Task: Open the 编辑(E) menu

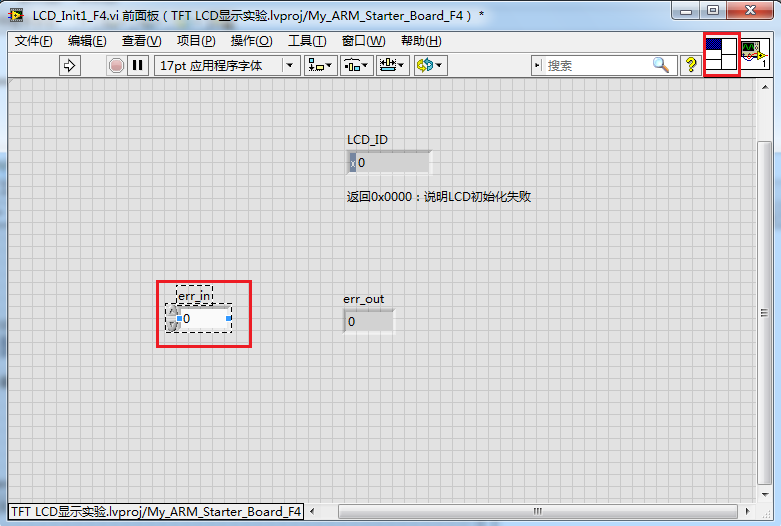Action: pos(87,41)
